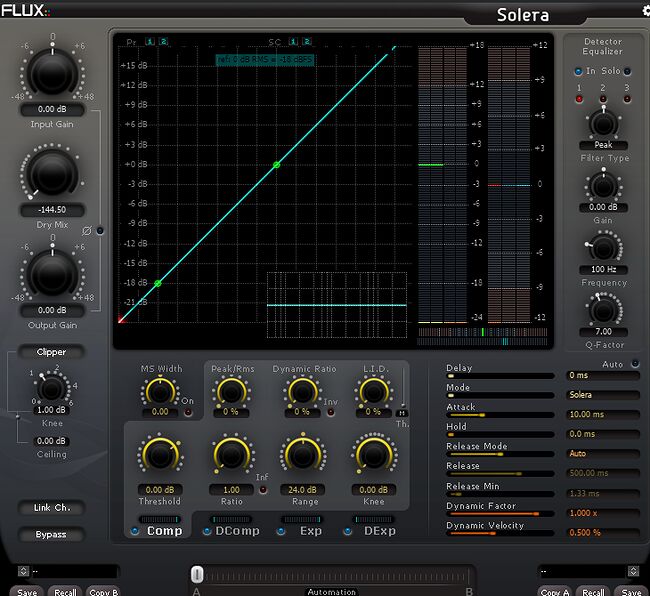Click the Dynamic Factor slider
This screenshot has height=596, width=650.
pos(500,514)
